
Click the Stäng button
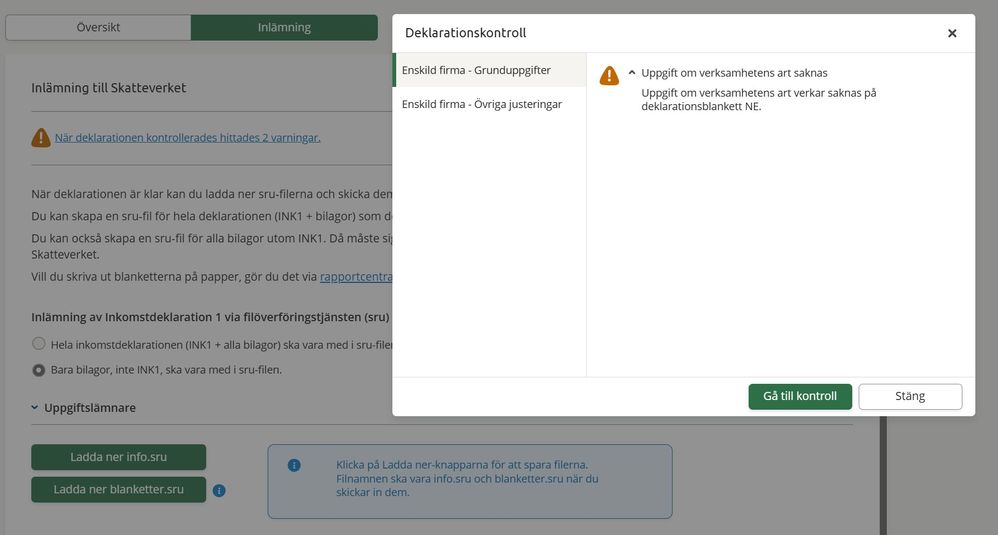[910, 396]
